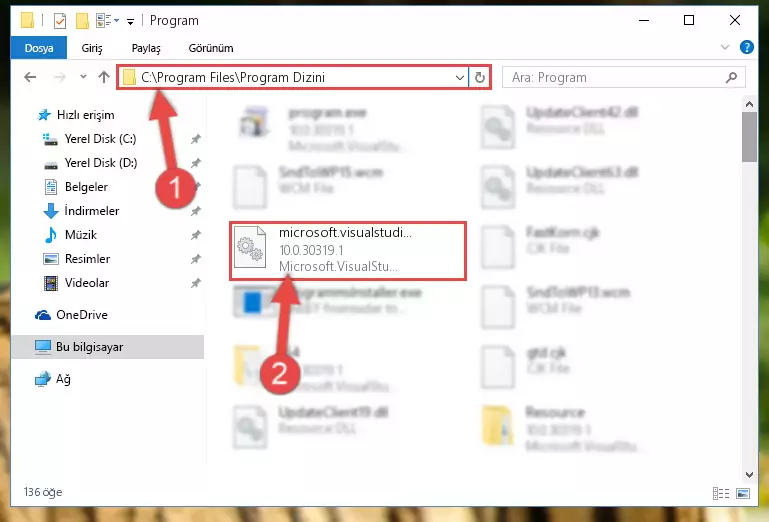Click the pin icon beside İndirmeler
The width and height of the screenshot is (769, 522).
[x=196, y=211]
